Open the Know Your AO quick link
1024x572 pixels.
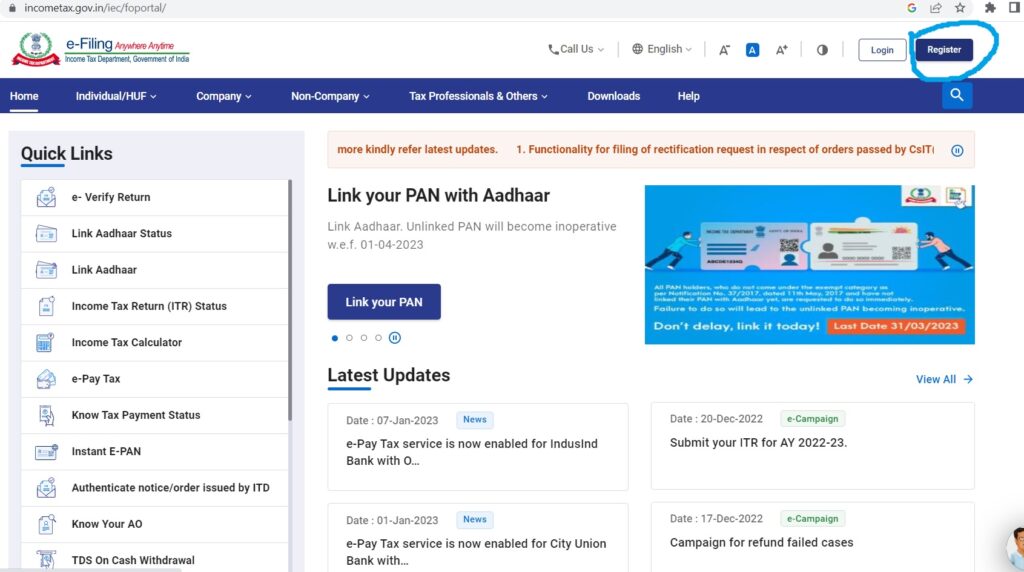click(x=154, y=524)
